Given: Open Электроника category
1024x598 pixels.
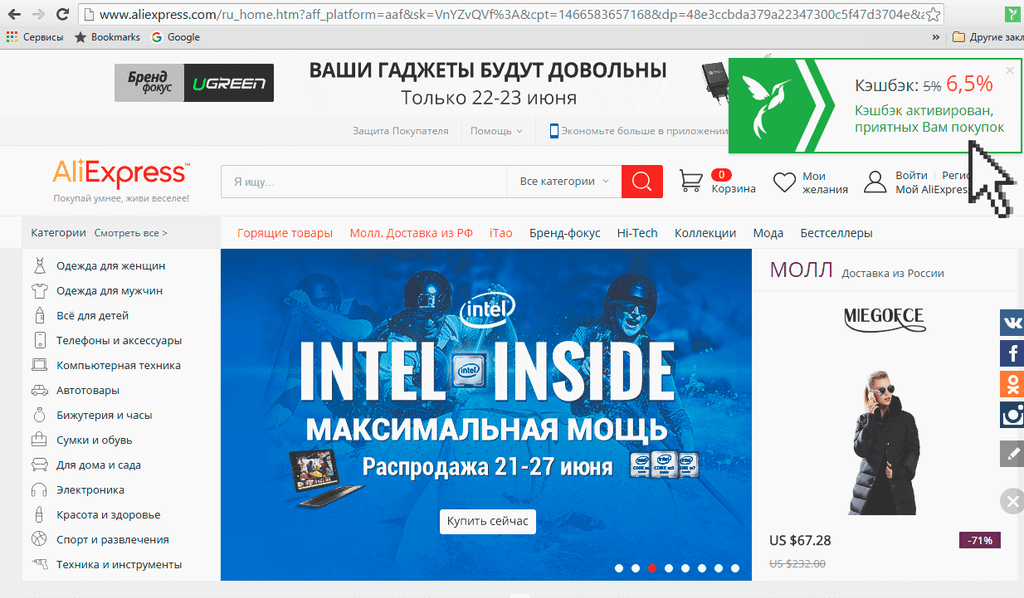Looking at the screenshot, I should (90, 490).
